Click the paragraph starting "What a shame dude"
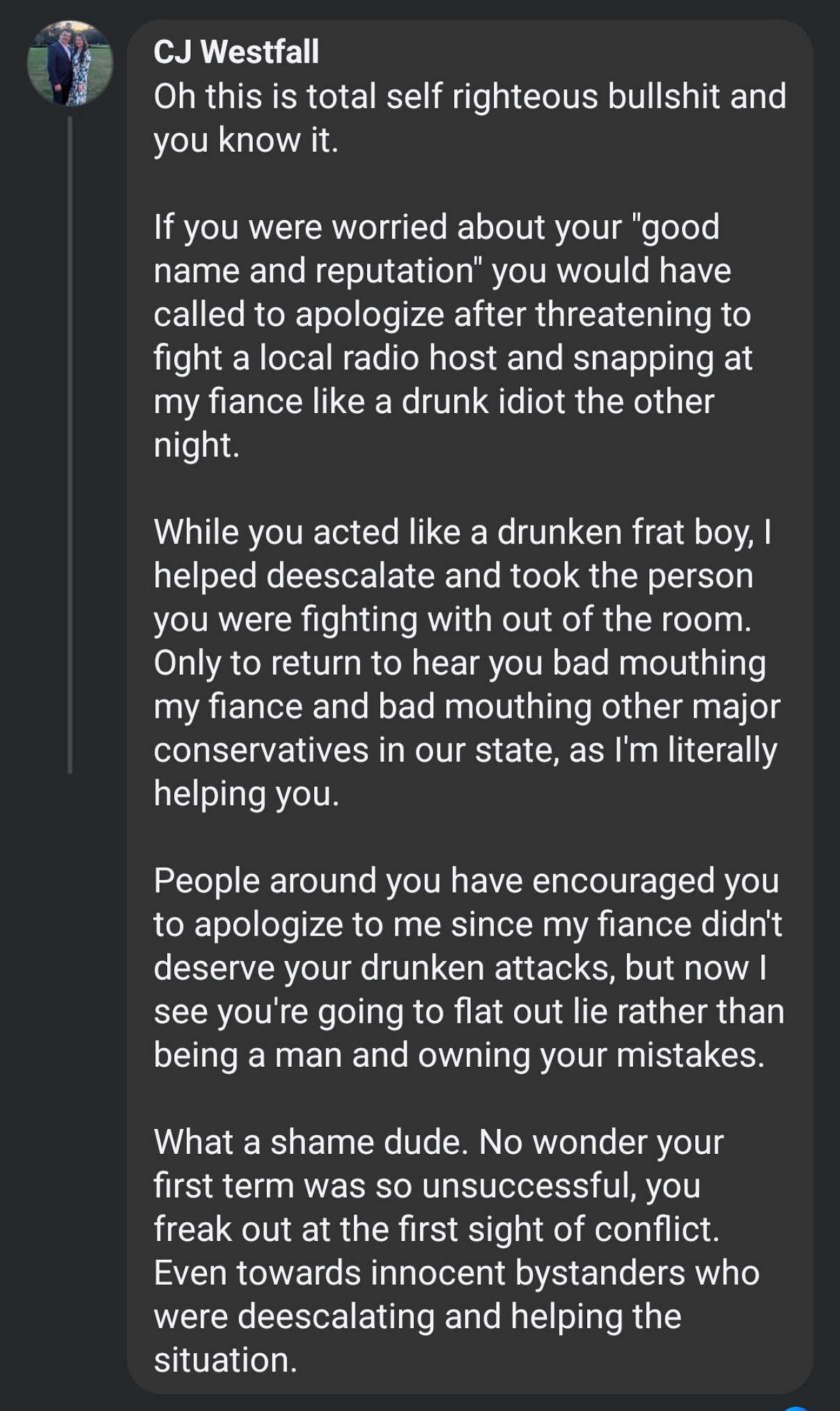840x1411 pixels. click(x=456, y=1251)
